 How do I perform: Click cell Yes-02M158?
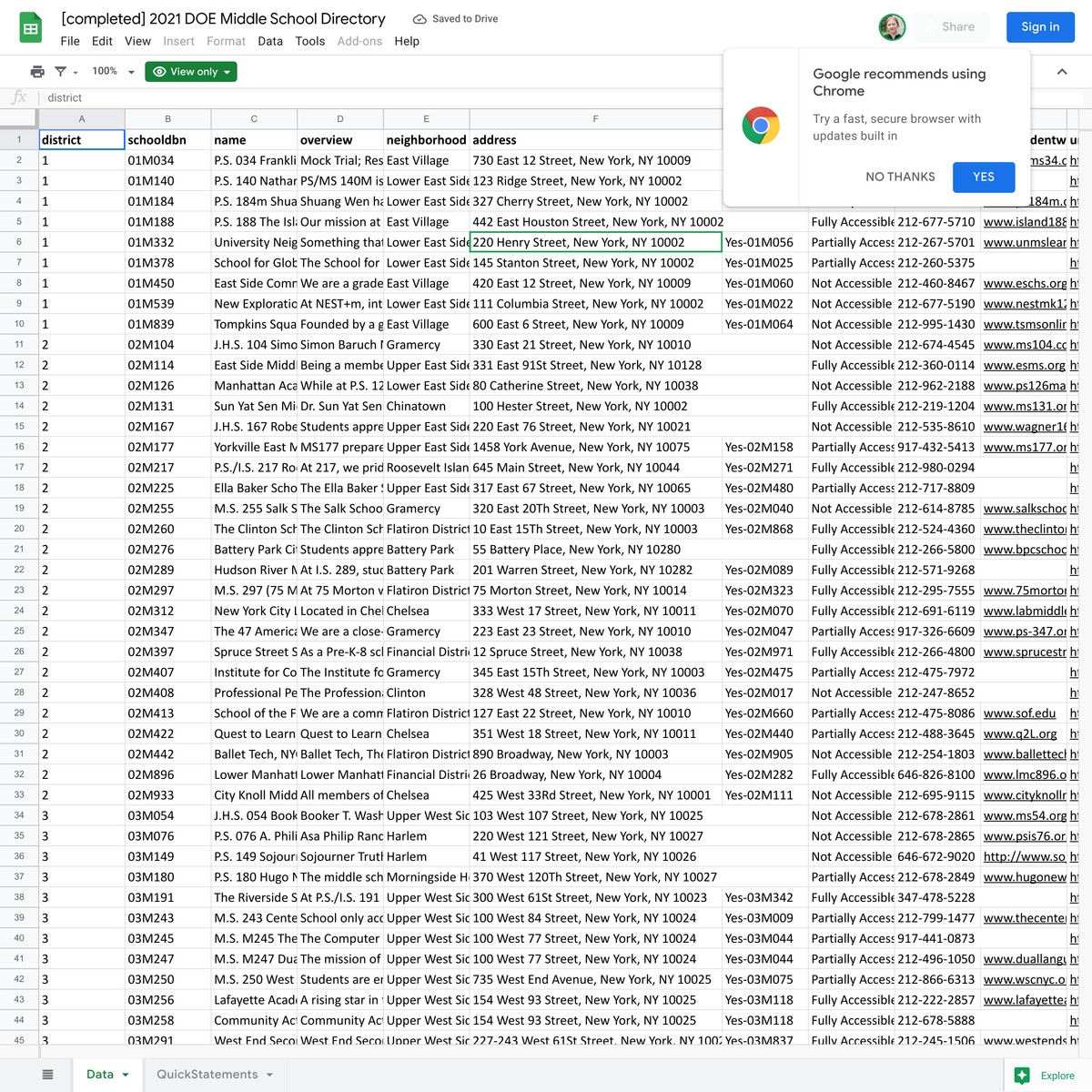coord(765,447)
